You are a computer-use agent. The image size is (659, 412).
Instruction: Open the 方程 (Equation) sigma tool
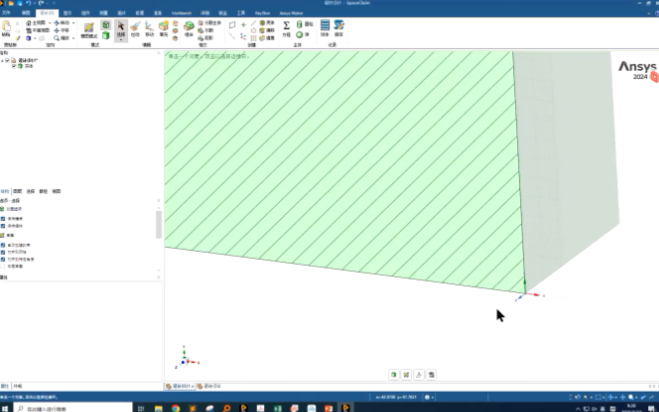click(286, 28)
